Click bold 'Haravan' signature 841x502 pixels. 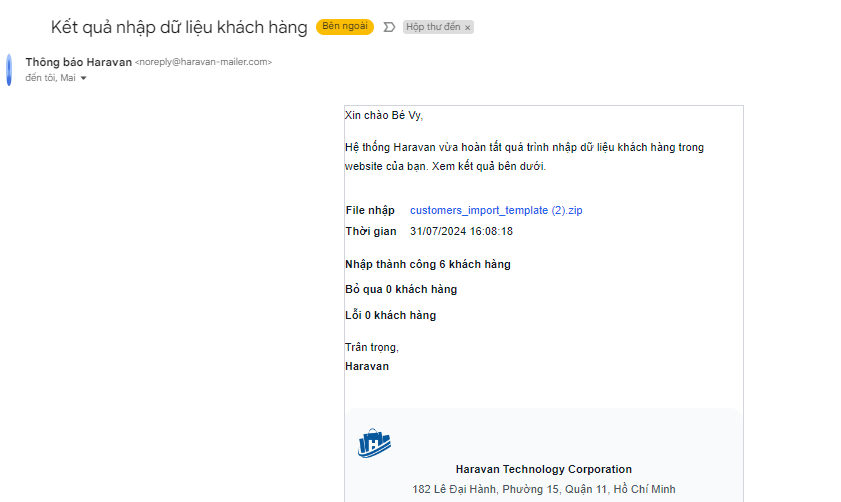coord(367,366)
